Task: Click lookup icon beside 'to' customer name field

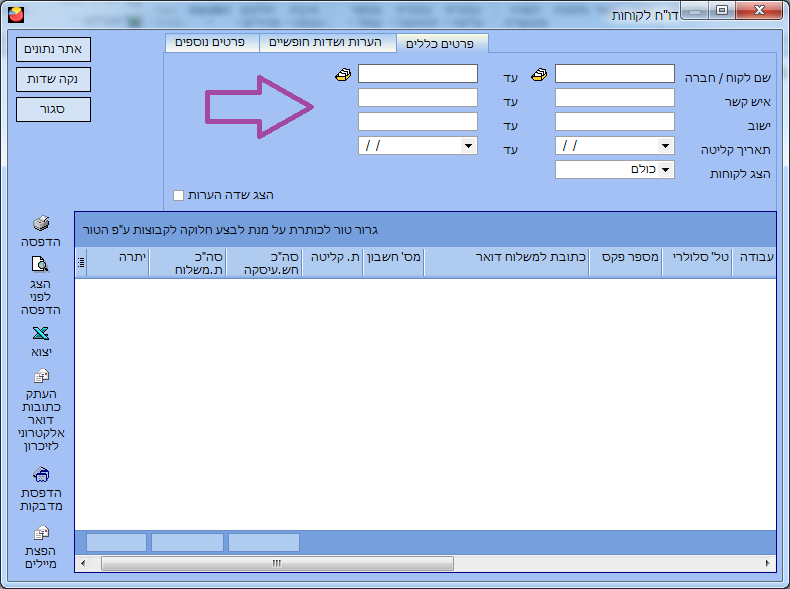Action: [x=343, y=74]
